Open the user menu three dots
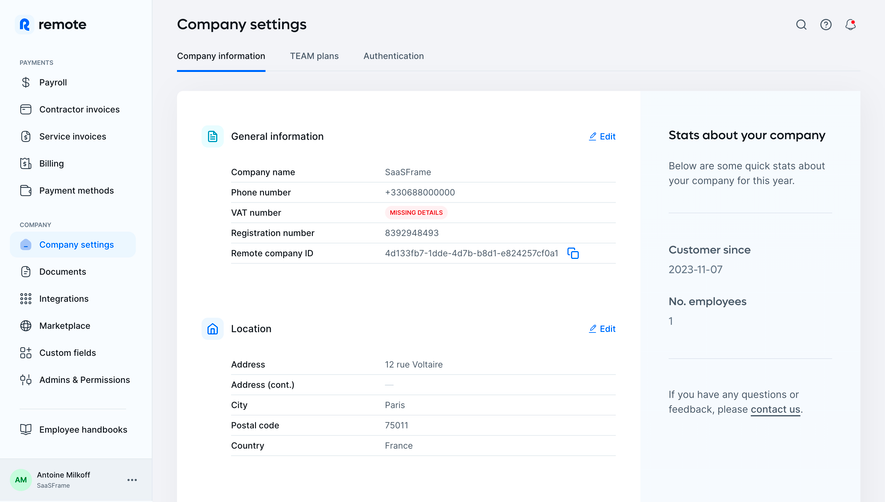This screenshot has width=885, height=502. [132, 480]
